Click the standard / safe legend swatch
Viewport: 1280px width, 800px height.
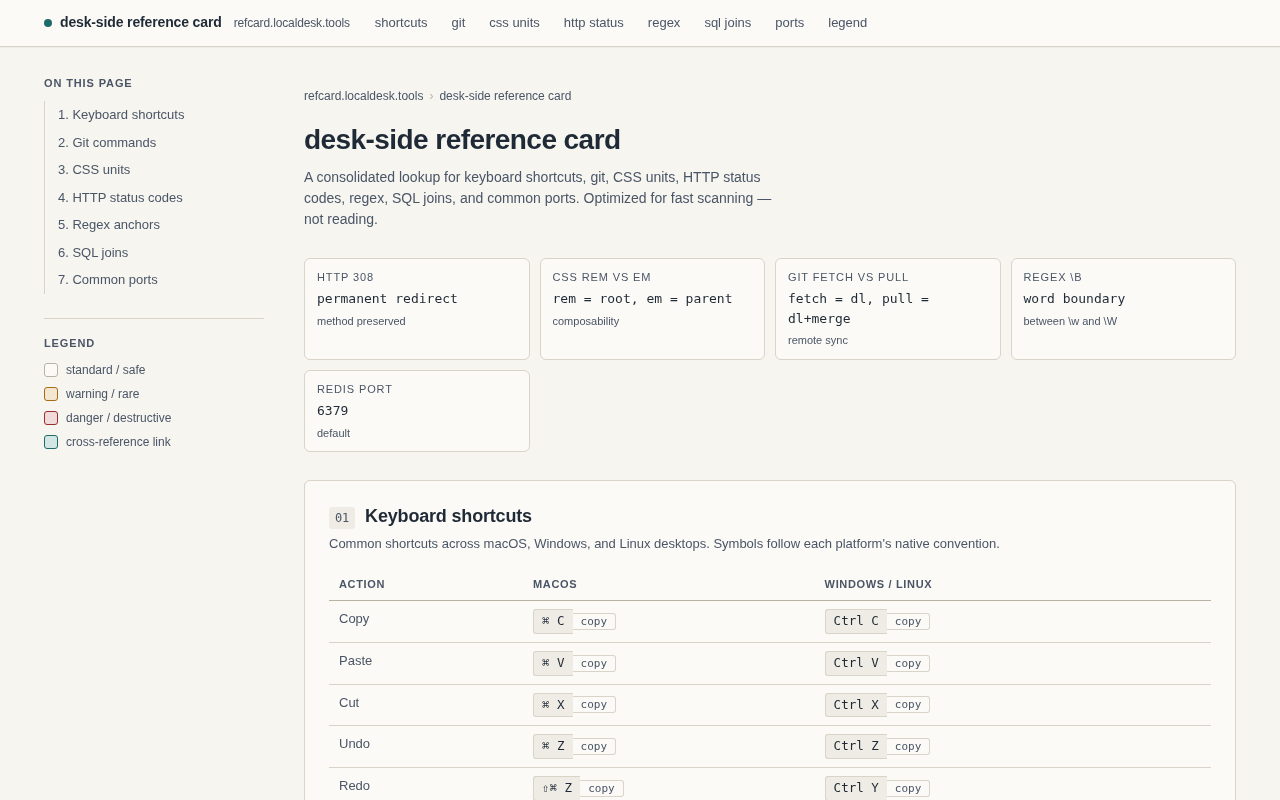[51, 370]
